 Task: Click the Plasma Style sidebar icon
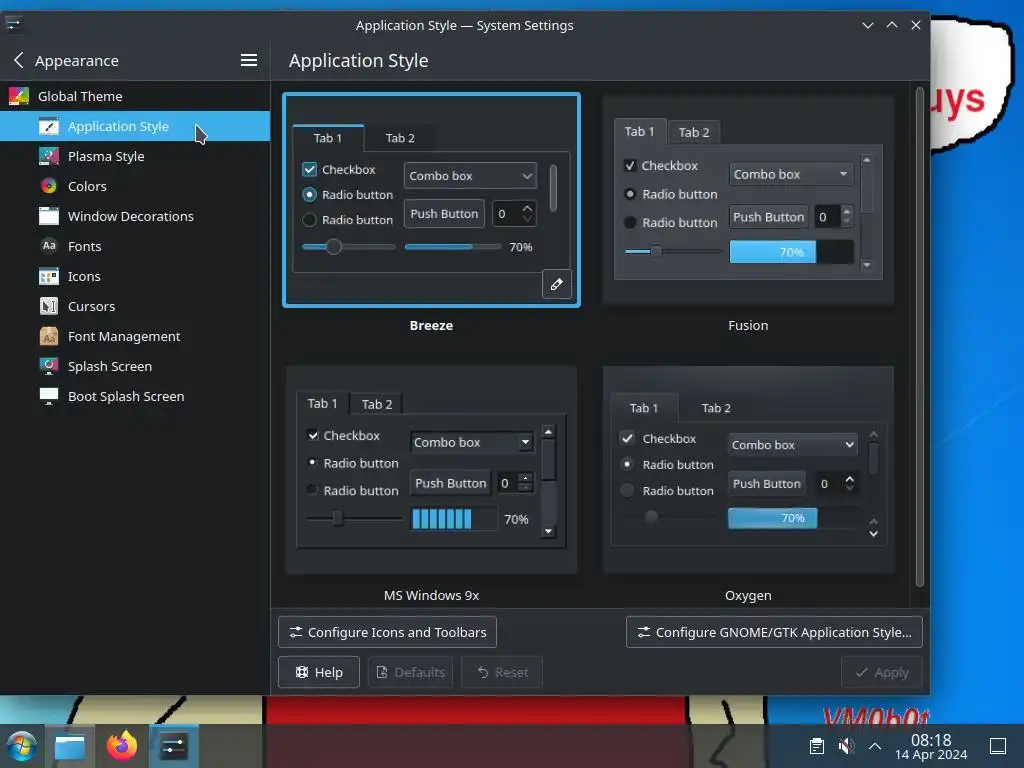click(x=49, y=156)
